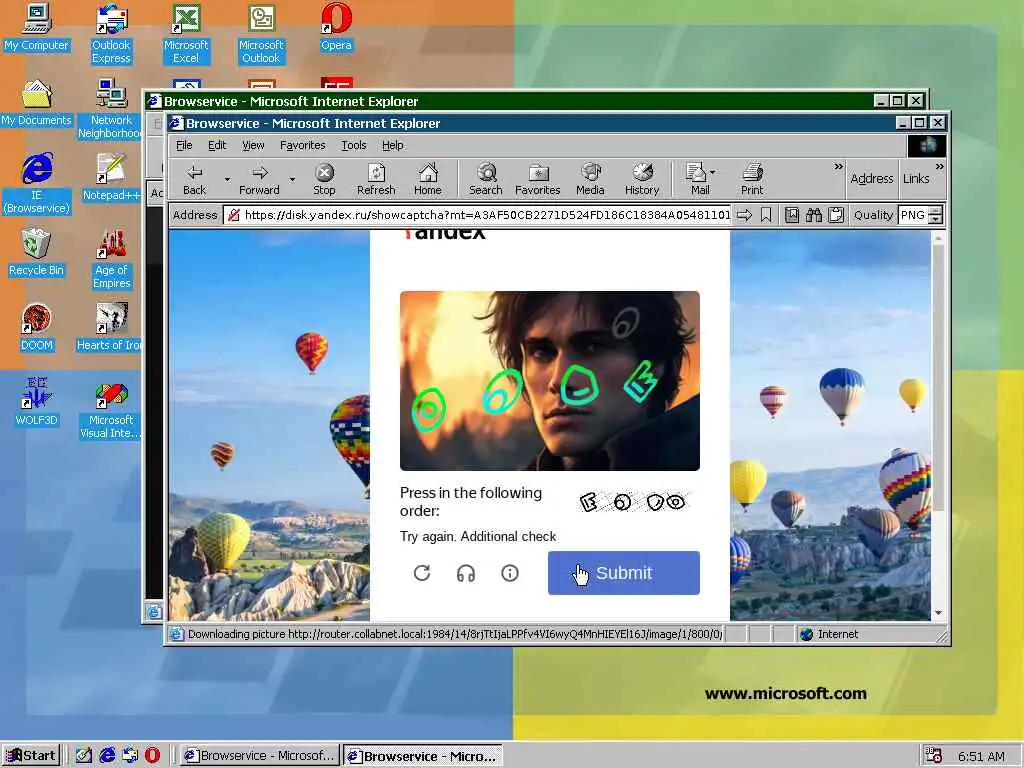1024x768 pixels.
Task: Select the Notepad++ desktop shortcut
Action: [x=111, y=178]
